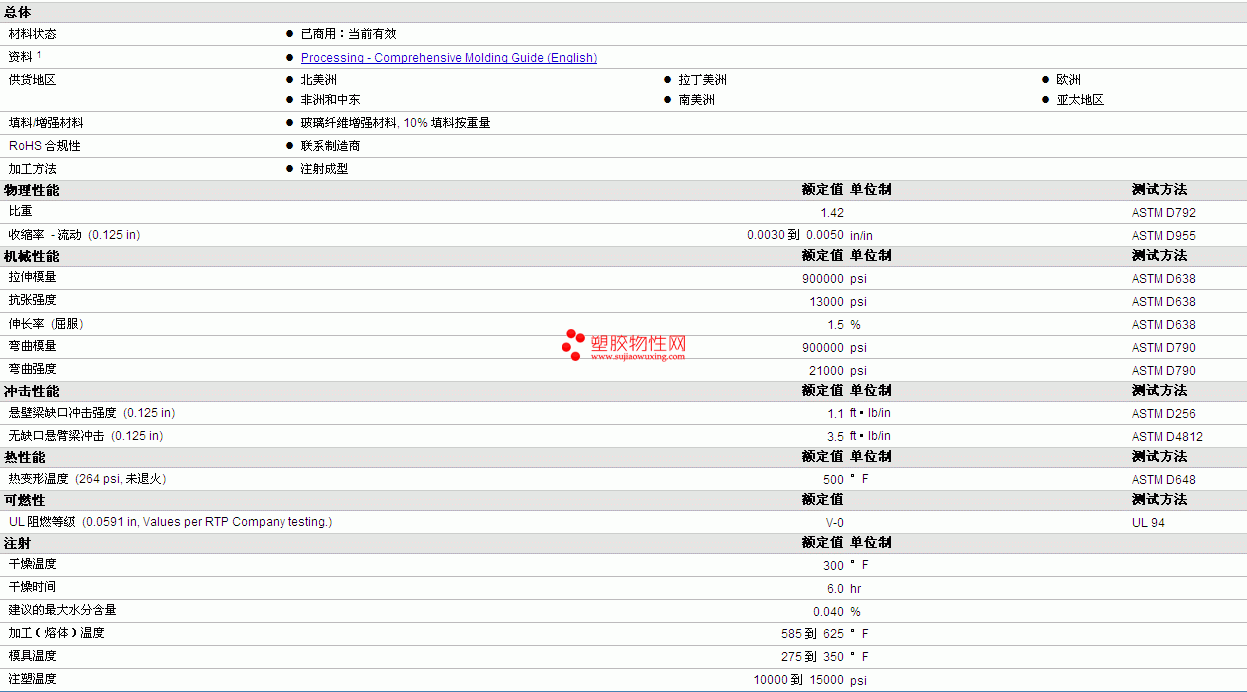Click the 加工(熔体)温度 row label
Viewport: 1247px width, 692px height.
click(57, 633)
